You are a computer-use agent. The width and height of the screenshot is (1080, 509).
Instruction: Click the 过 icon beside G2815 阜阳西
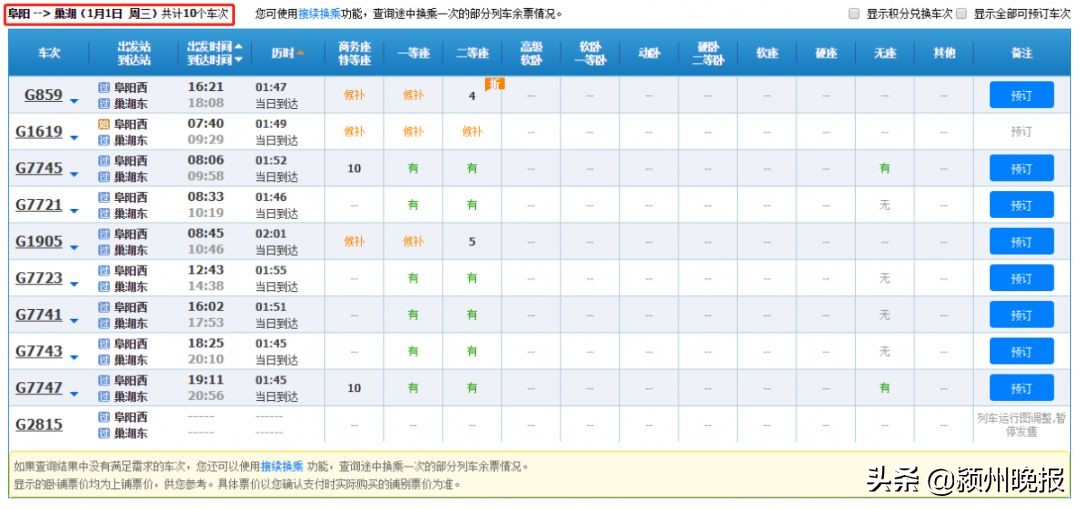tap(104, 416)
